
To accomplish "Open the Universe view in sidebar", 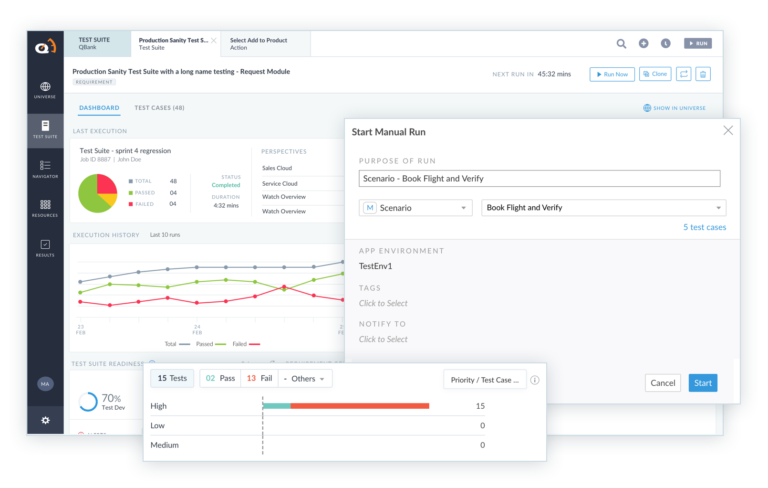I will 45,91.
